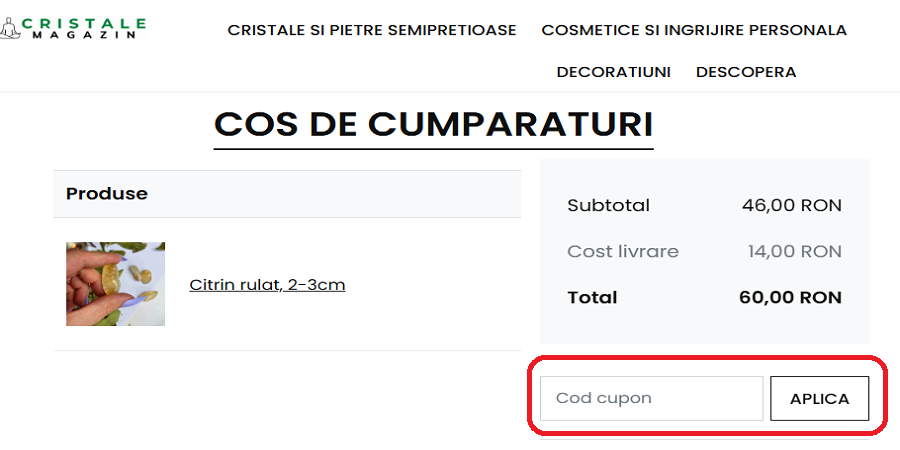Open Cristale si Pietre Semipretioase menu
This screenshot has width=900, height=450.
pyautogui.click(x=372, y=30)
